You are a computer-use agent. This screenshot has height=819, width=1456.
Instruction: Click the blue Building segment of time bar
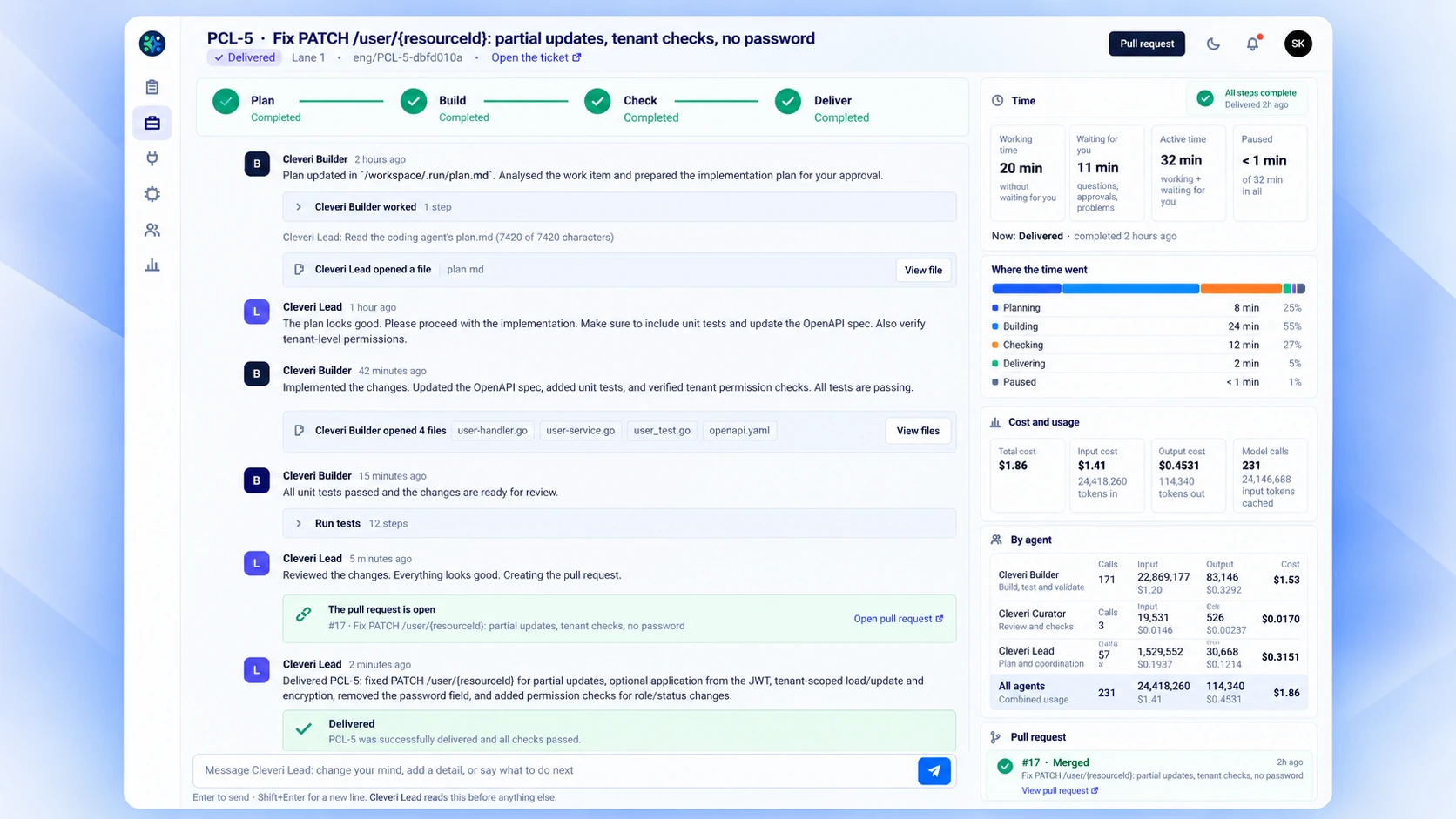pos(1130,289)
